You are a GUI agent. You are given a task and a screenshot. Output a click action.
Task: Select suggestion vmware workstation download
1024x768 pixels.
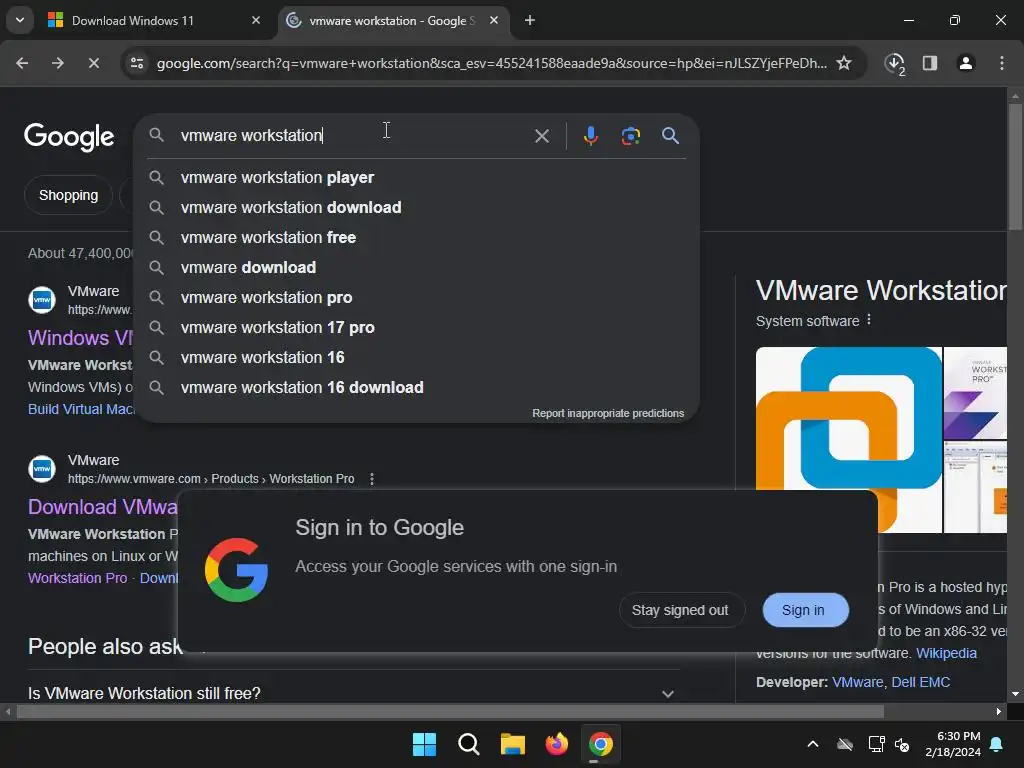click(417, 208)
